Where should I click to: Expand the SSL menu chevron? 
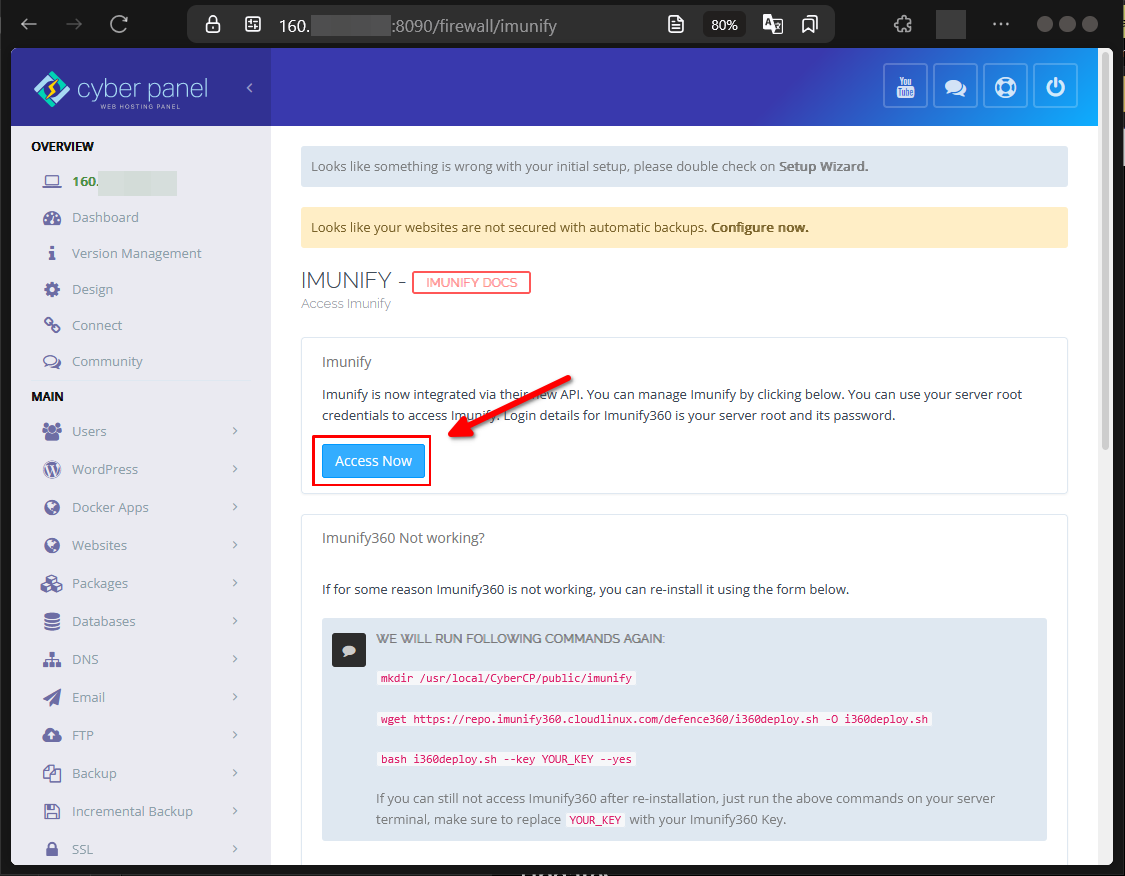[x=235, y=849]
